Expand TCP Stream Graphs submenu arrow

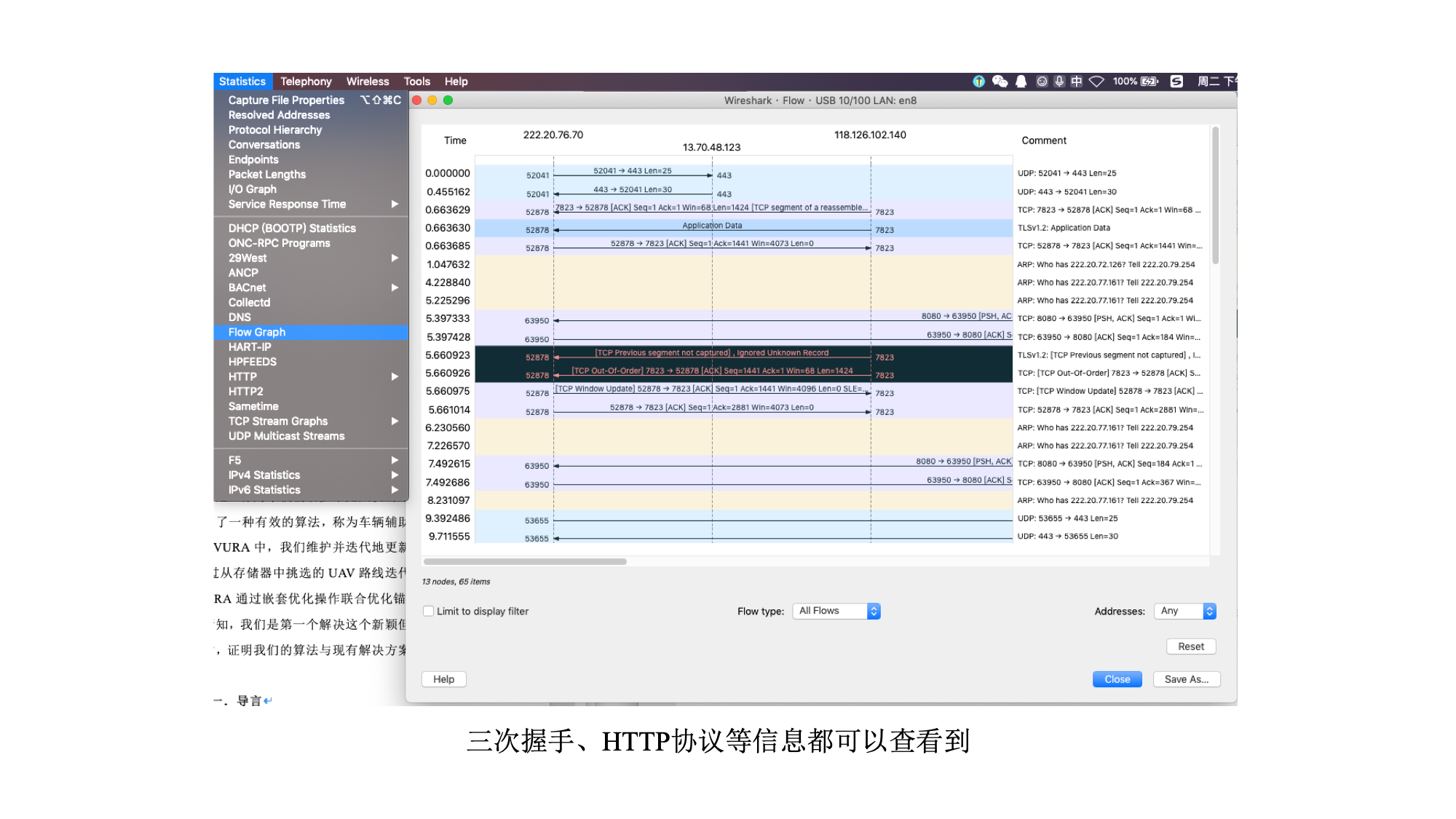[395, 421]
